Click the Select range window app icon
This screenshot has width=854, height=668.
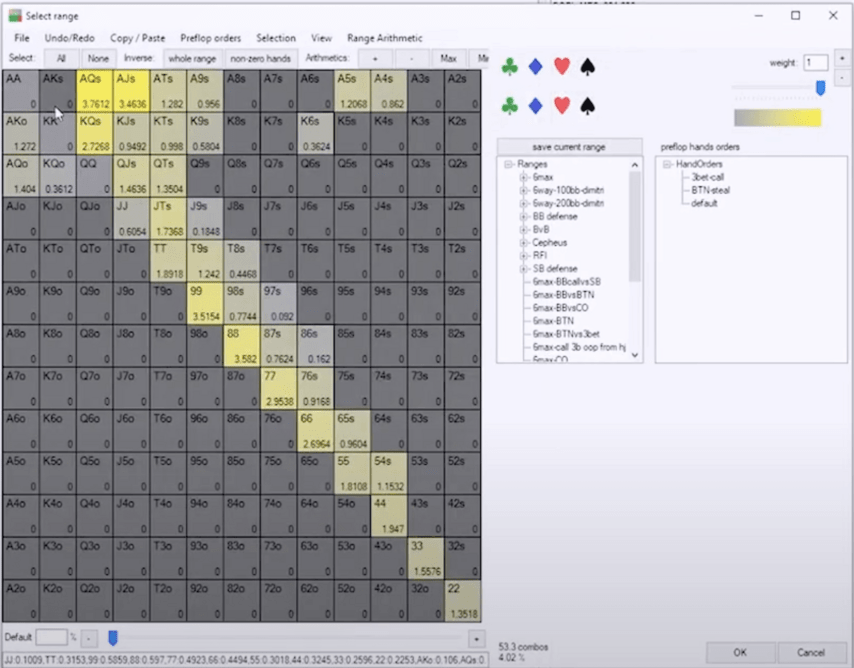[15, 15]
